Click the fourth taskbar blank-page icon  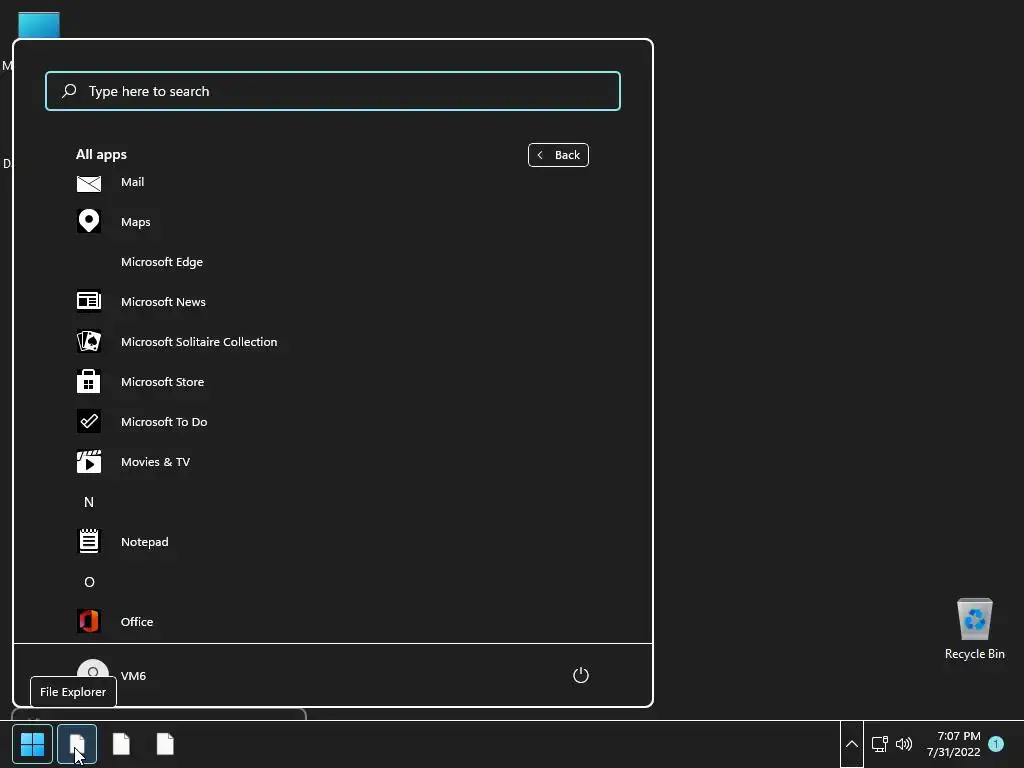coord(165,744)
